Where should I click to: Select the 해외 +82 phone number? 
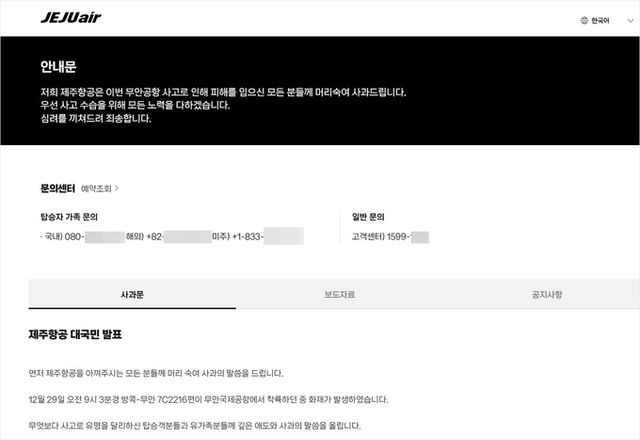tap(168, 236)
